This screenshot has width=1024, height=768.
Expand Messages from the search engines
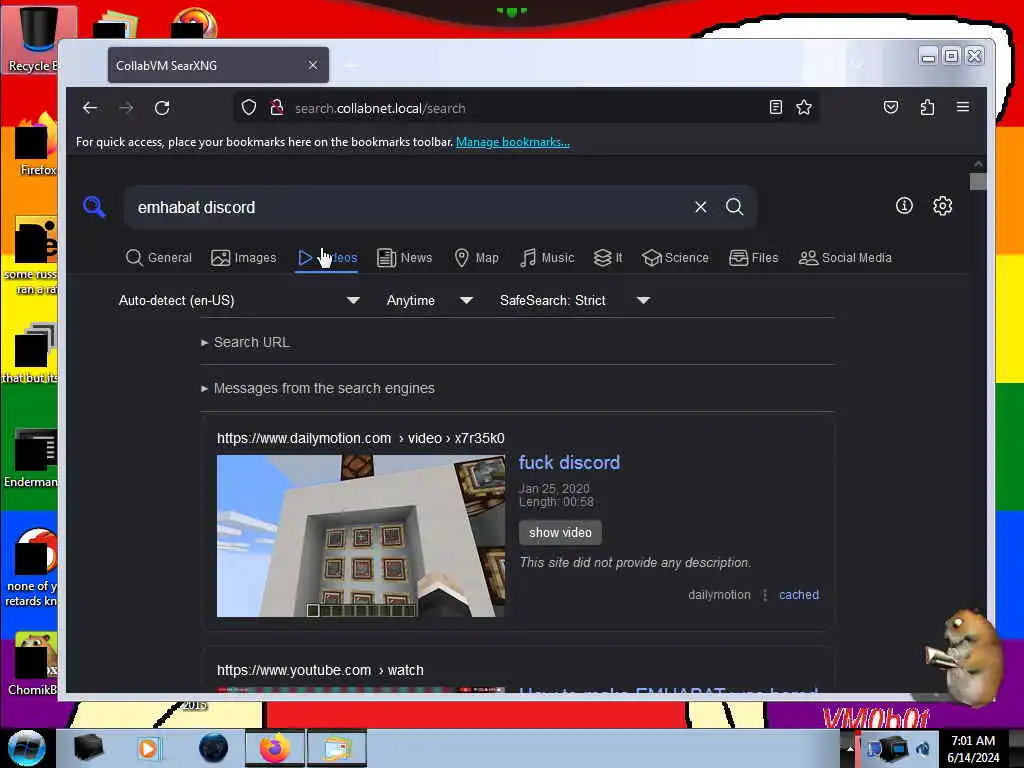[318, 388]
